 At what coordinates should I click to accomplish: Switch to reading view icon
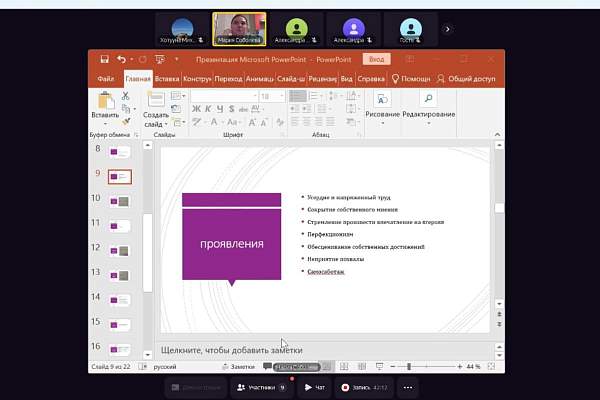tap(362, 367)
